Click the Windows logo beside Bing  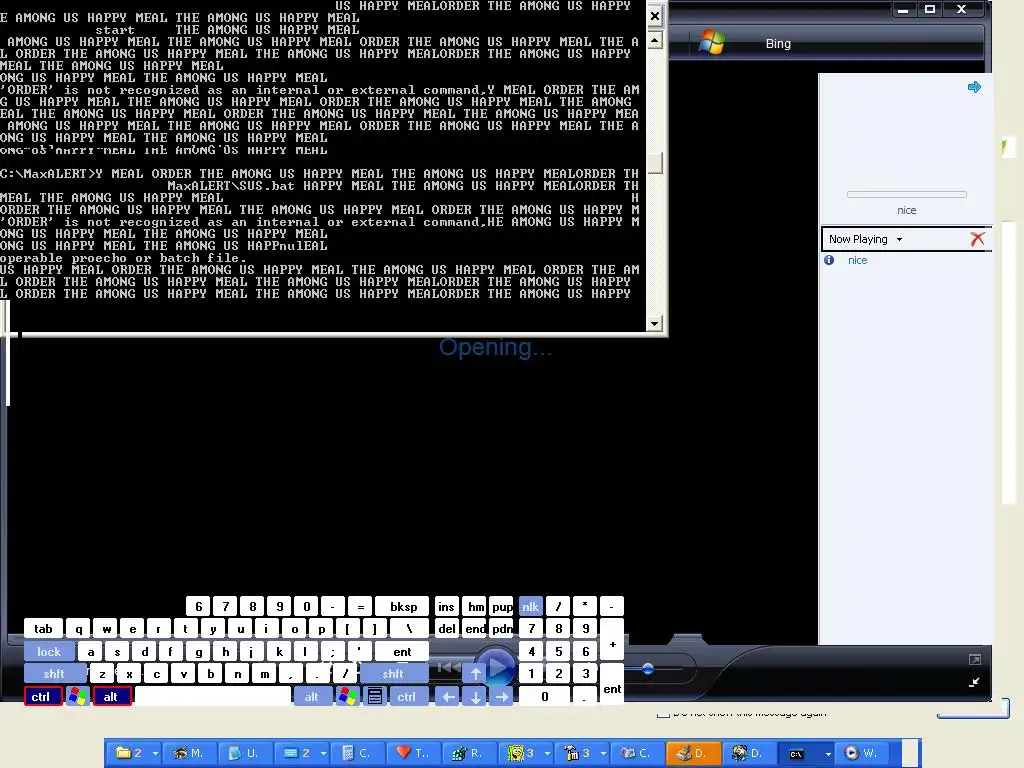point(712,43)
